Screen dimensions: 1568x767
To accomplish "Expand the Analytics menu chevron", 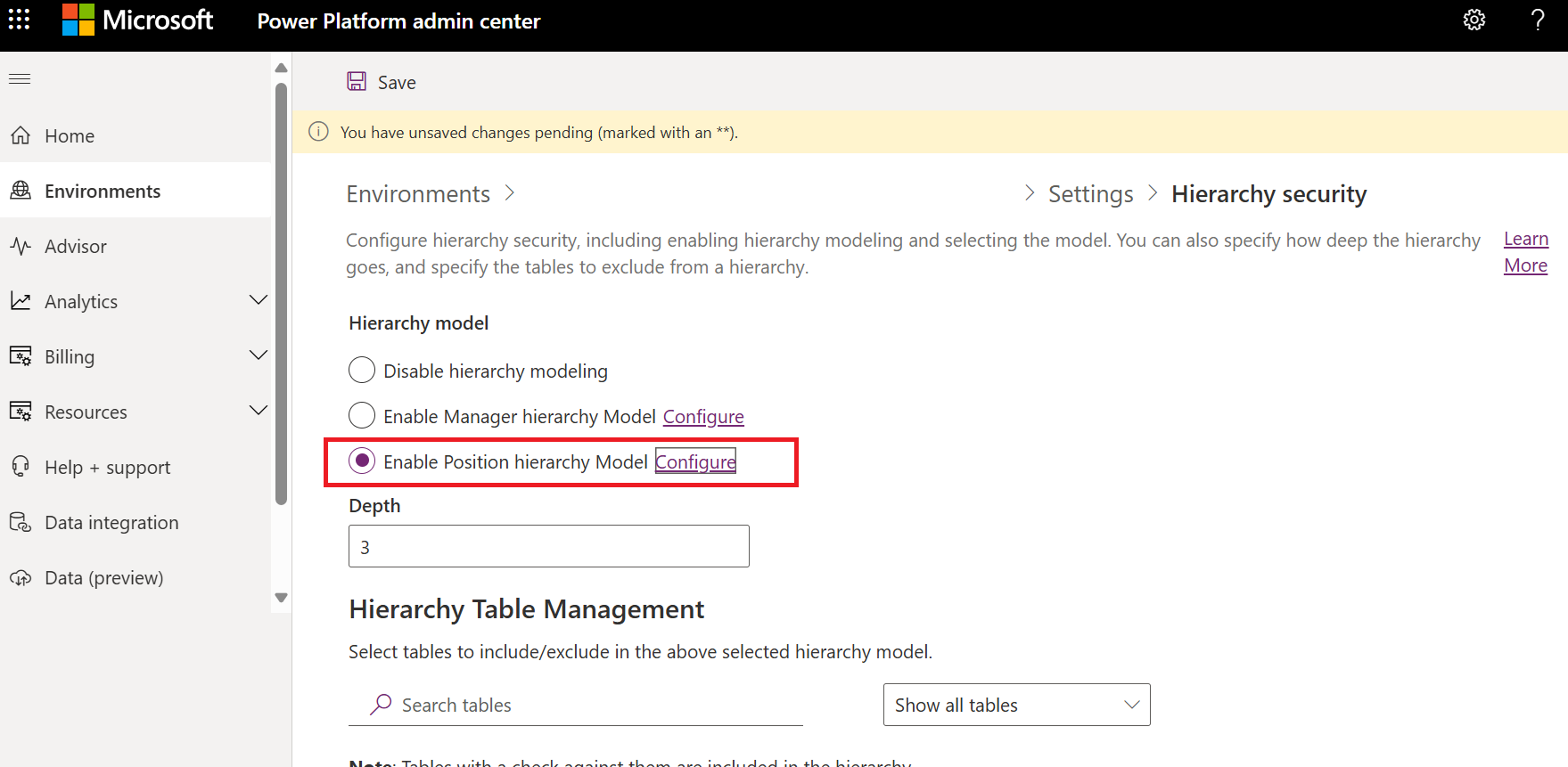I will [x=258, y=300].
